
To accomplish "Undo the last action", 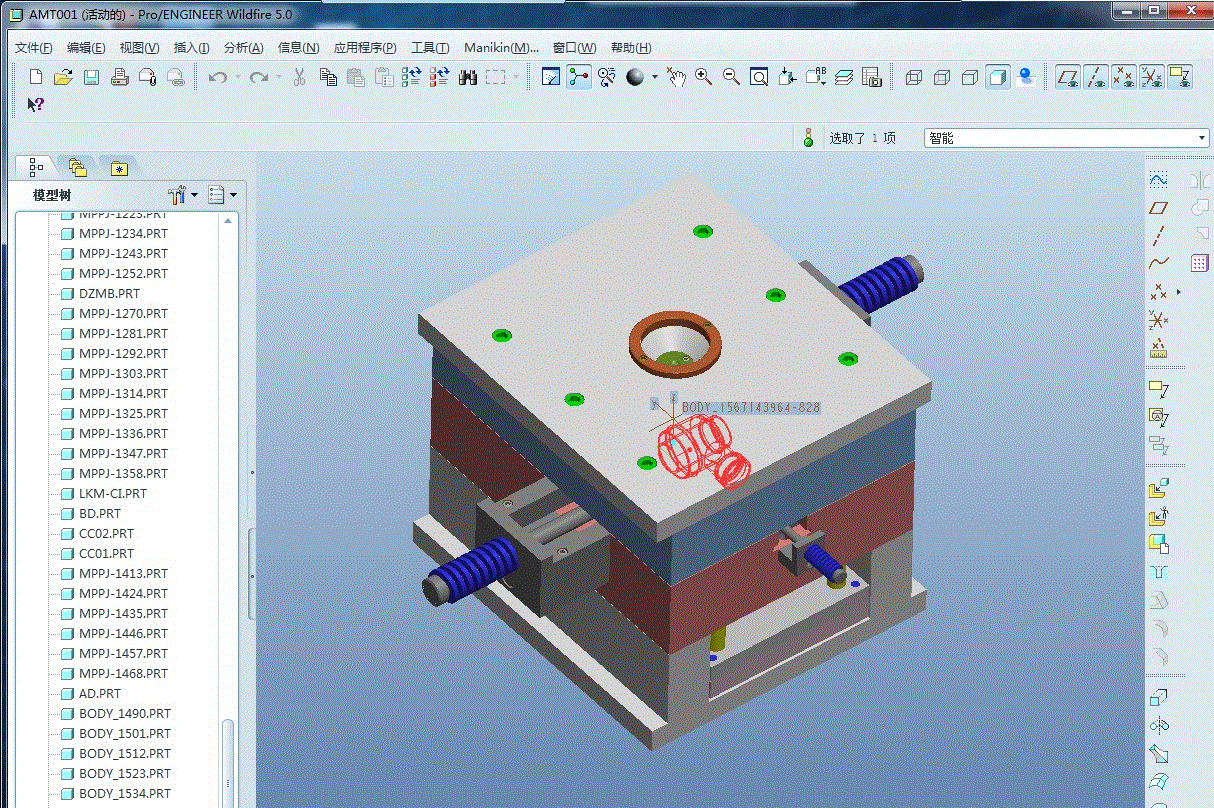I will pyautogui.click(x=218, y=77).
